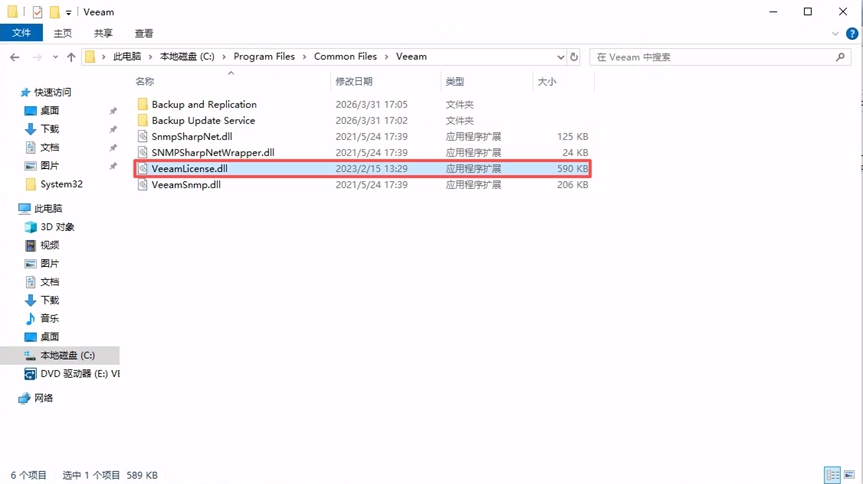The image size is (863, 484).
Task: Click Program Files in the breadcrumb
Action: (264, 56)
